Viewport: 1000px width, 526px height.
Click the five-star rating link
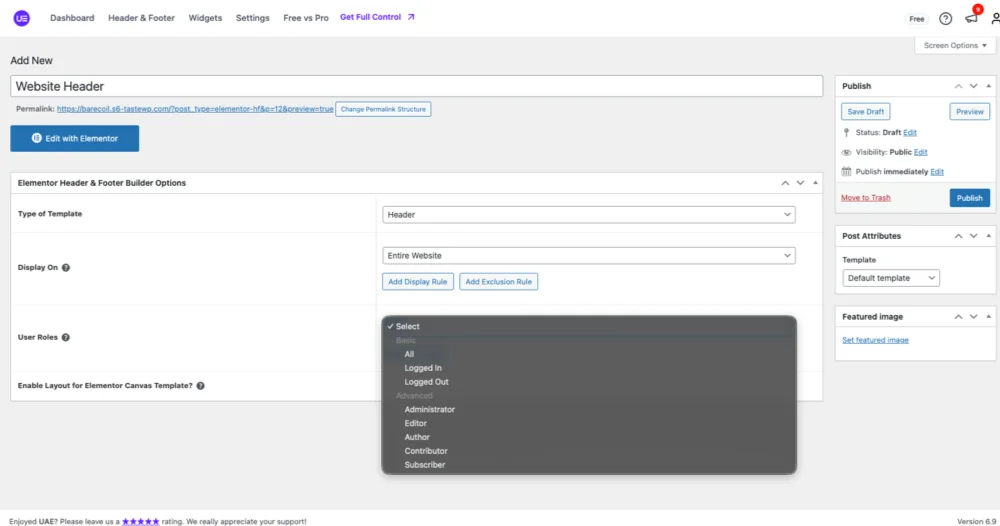pyautogui.click(x=140, y=522)
